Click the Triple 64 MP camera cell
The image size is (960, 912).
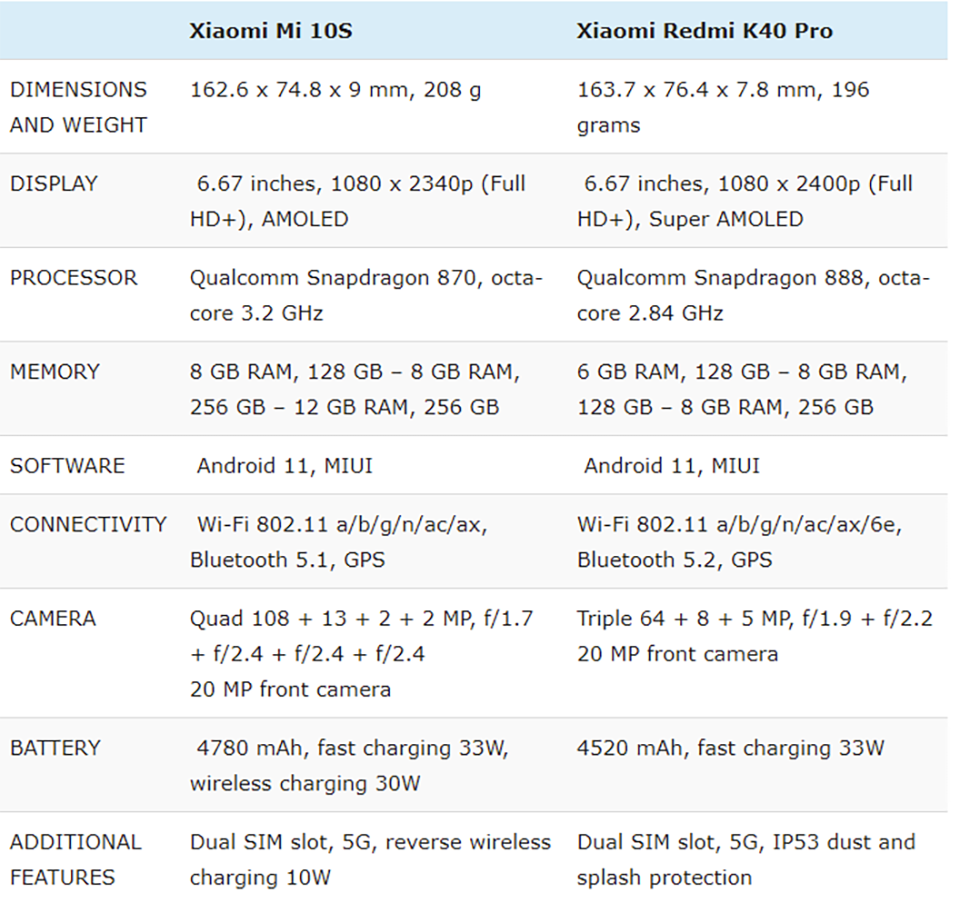[x=754, y=636]
